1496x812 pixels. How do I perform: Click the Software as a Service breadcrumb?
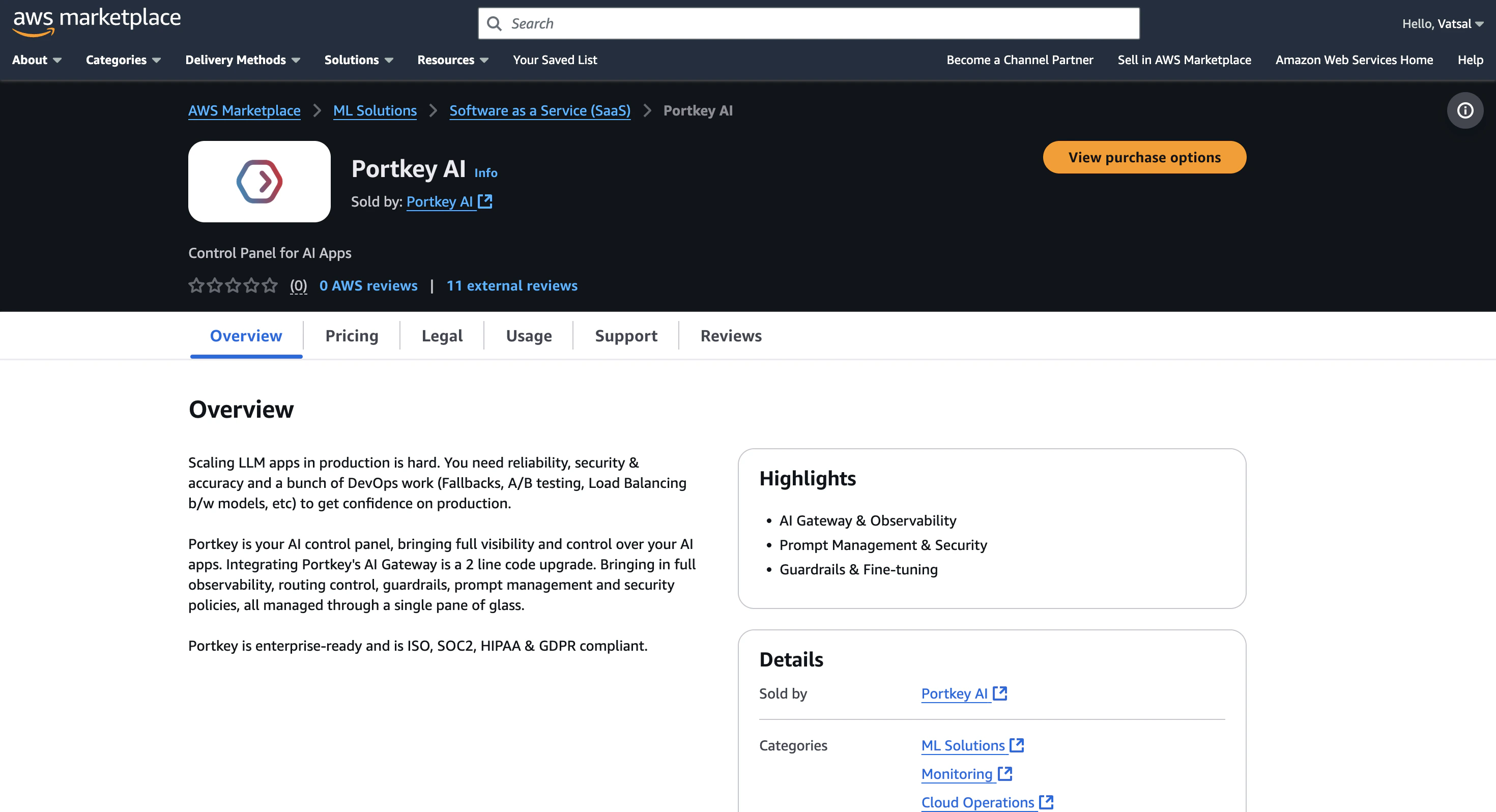click(x=539, y=110)
